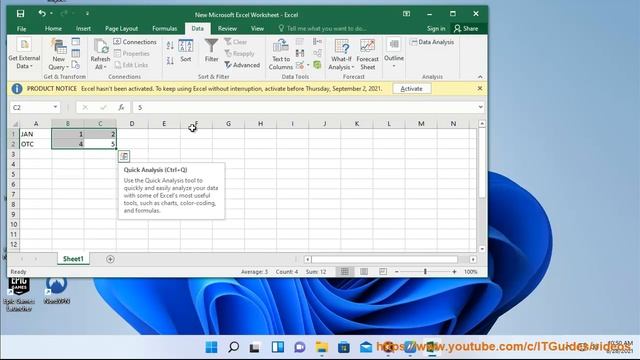This screenshot has height=360, width=640.
Task: Switch to Normal view
Action: coord(344,271)
